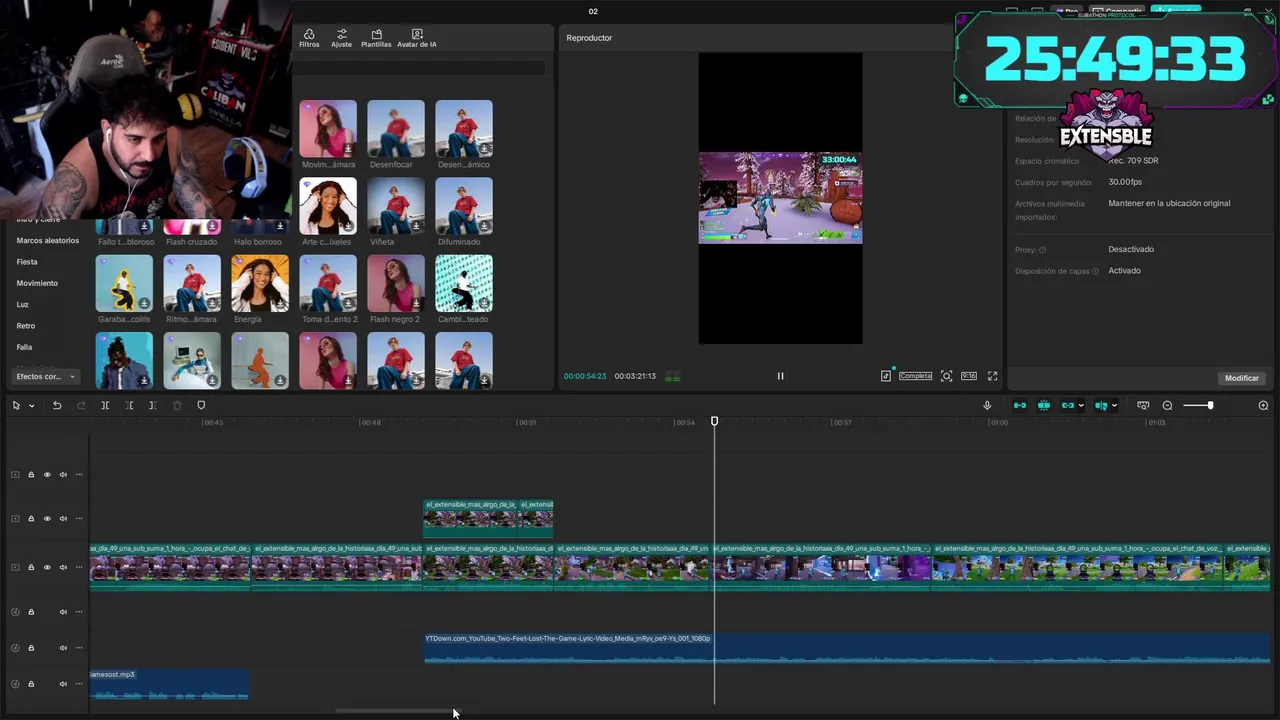Download the Flash negro 2 effect

417,304
